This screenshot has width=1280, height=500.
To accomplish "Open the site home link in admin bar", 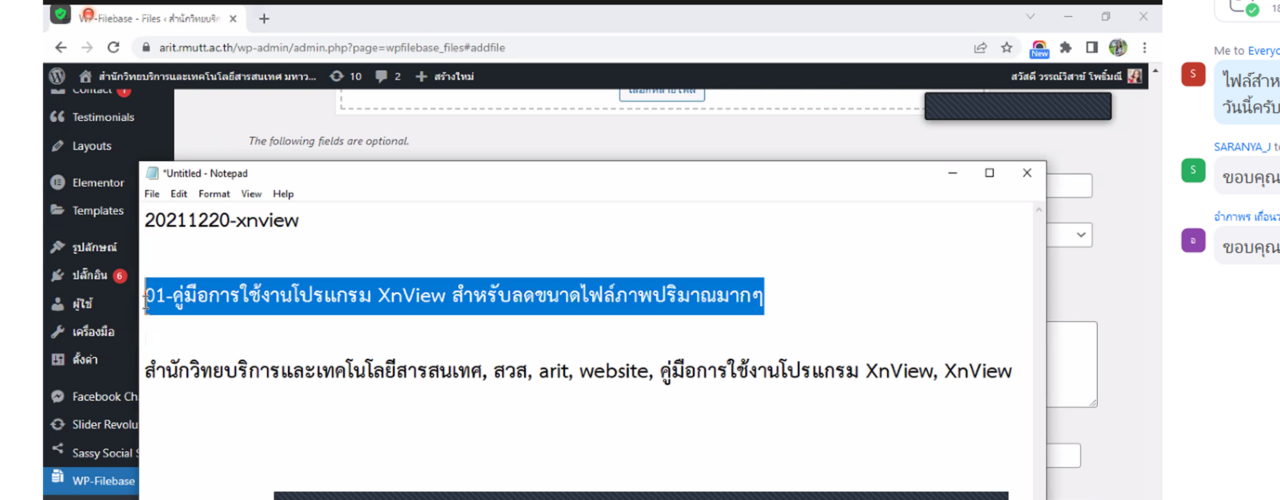I will tap(197, 76).
